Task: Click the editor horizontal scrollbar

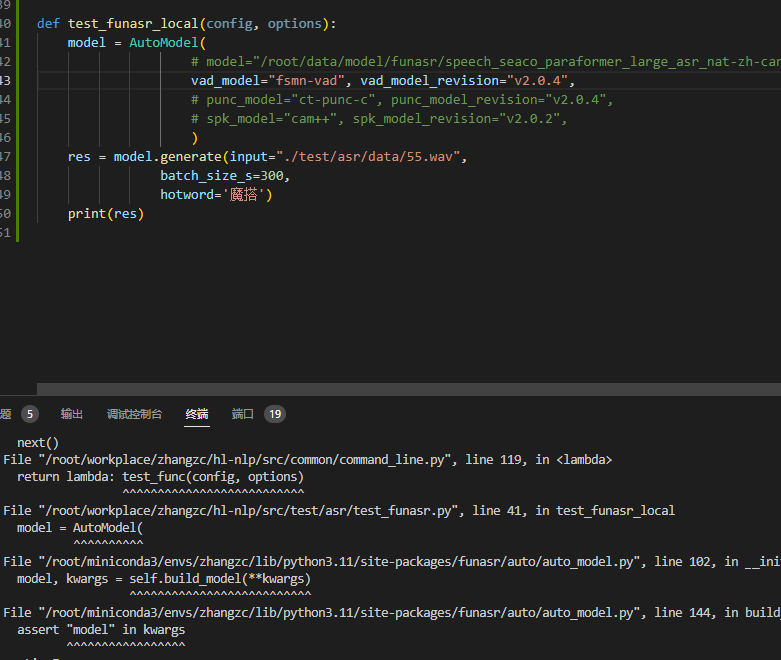Action: (x=408, y=389)
